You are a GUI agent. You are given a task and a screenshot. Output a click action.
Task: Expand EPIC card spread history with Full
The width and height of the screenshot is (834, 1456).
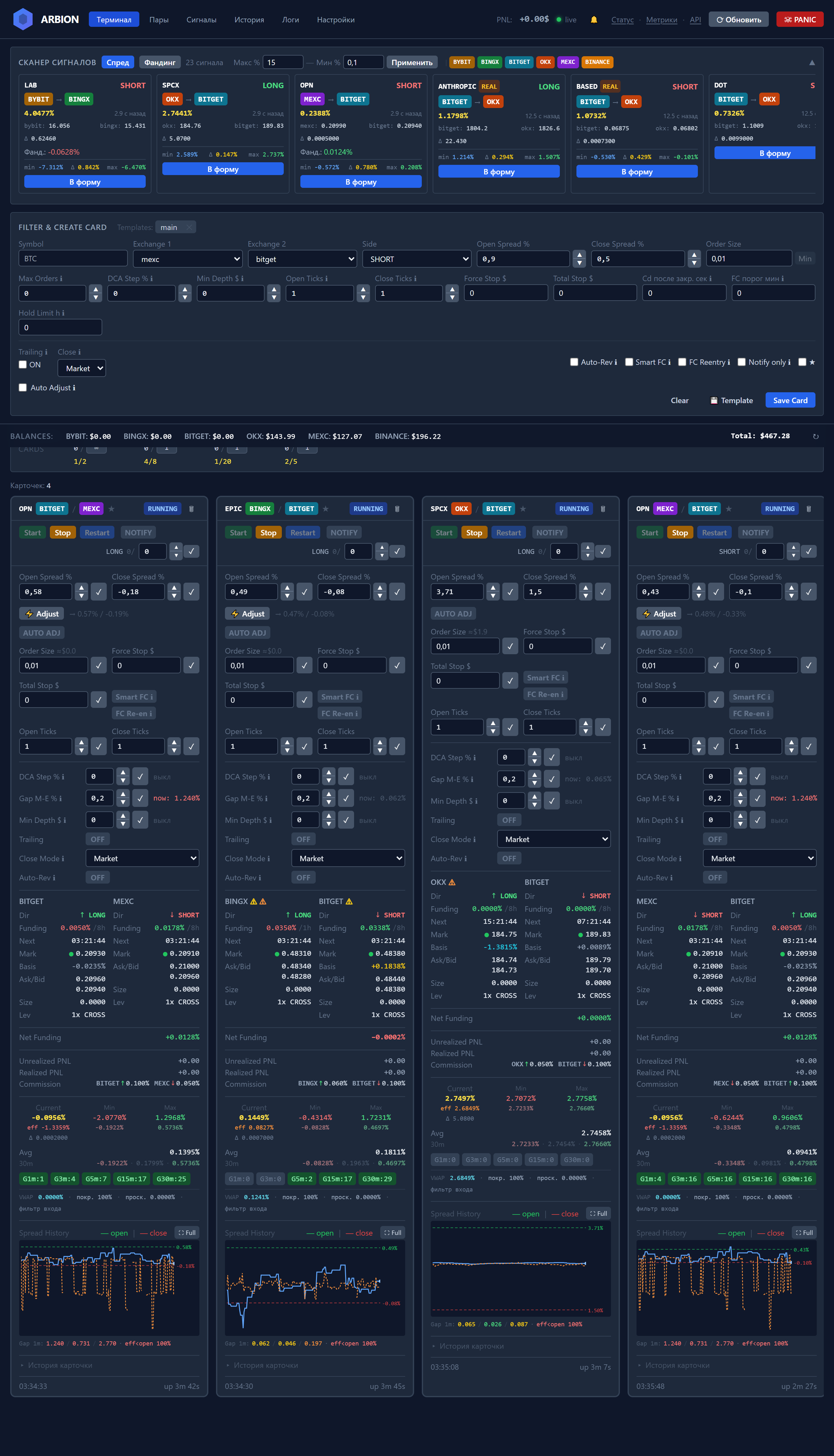392,1233
